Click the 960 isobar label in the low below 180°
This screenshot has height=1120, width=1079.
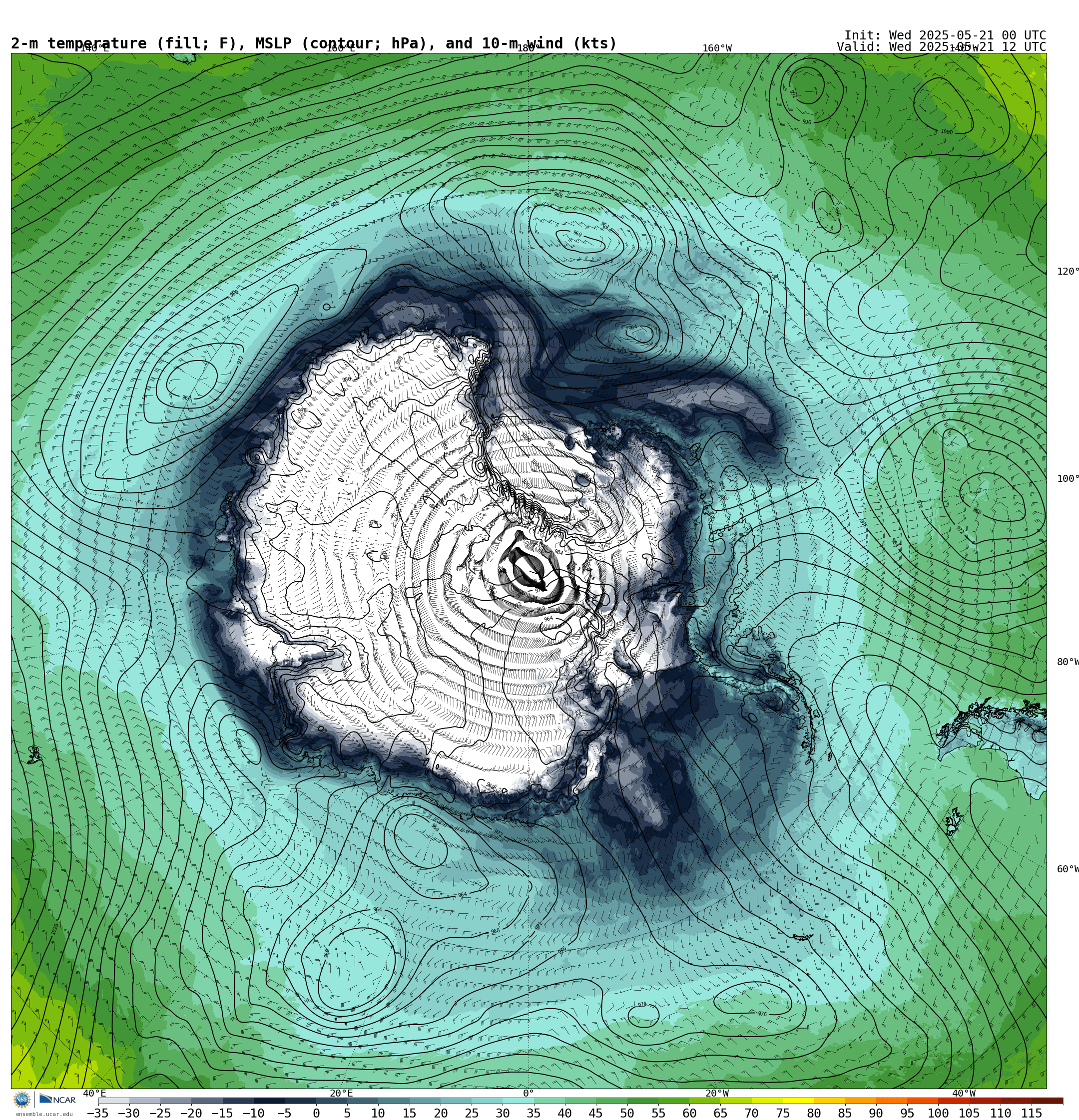coord(577,234)
